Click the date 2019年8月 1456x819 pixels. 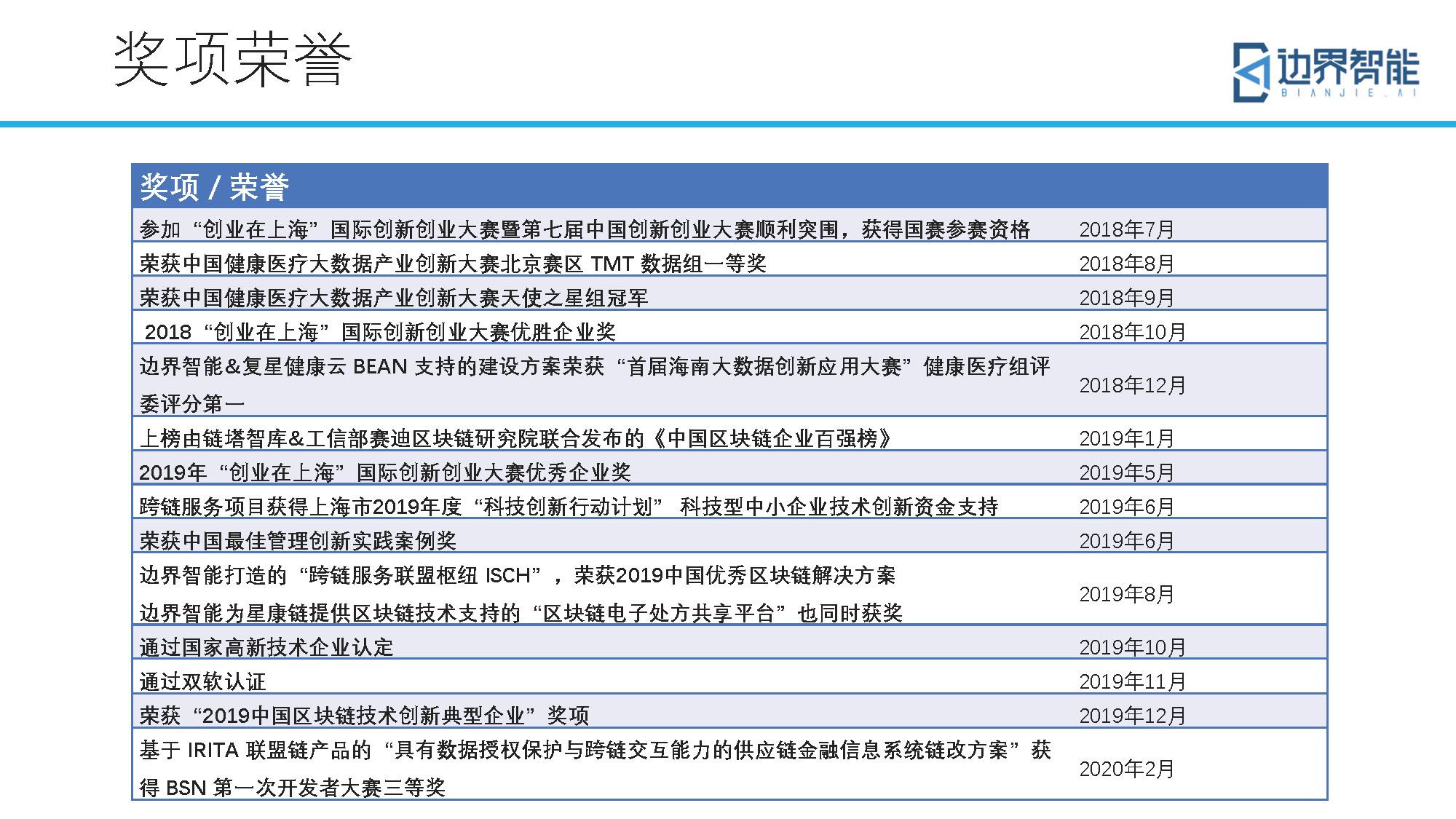(1127, 594)
